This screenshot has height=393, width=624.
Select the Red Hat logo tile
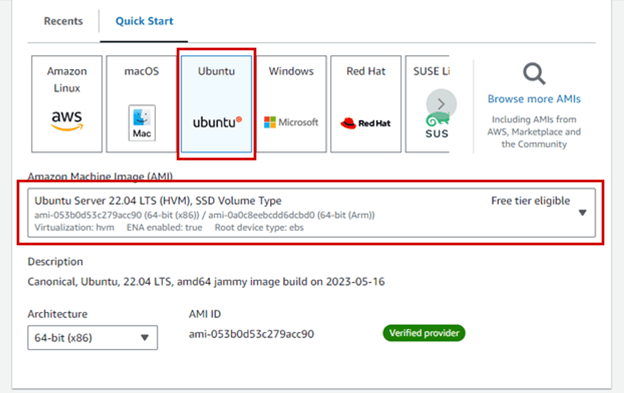[x=366, y=104]
